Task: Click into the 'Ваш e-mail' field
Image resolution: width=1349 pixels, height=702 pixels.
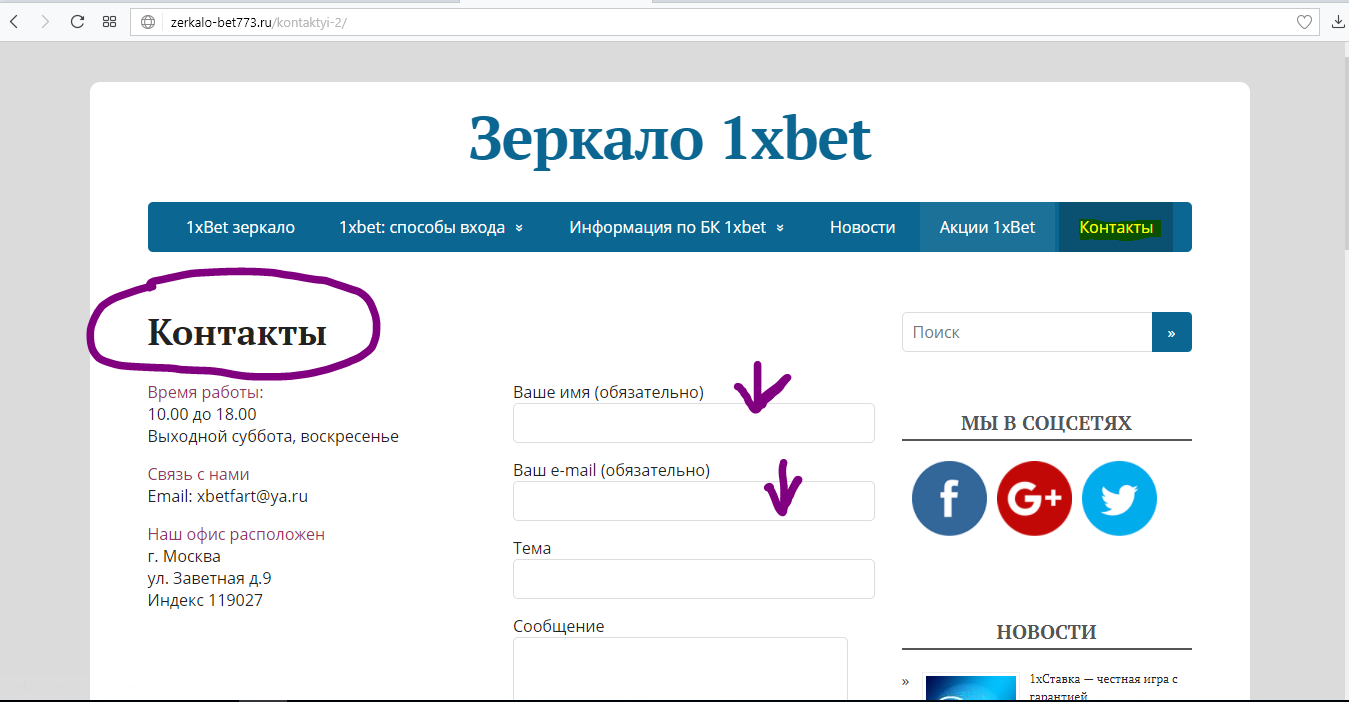Action: click(x=693, y=501)
